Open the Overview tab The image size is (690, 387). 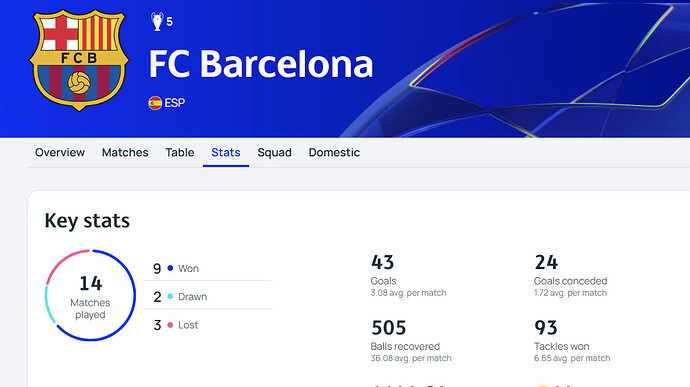[60, 152]
